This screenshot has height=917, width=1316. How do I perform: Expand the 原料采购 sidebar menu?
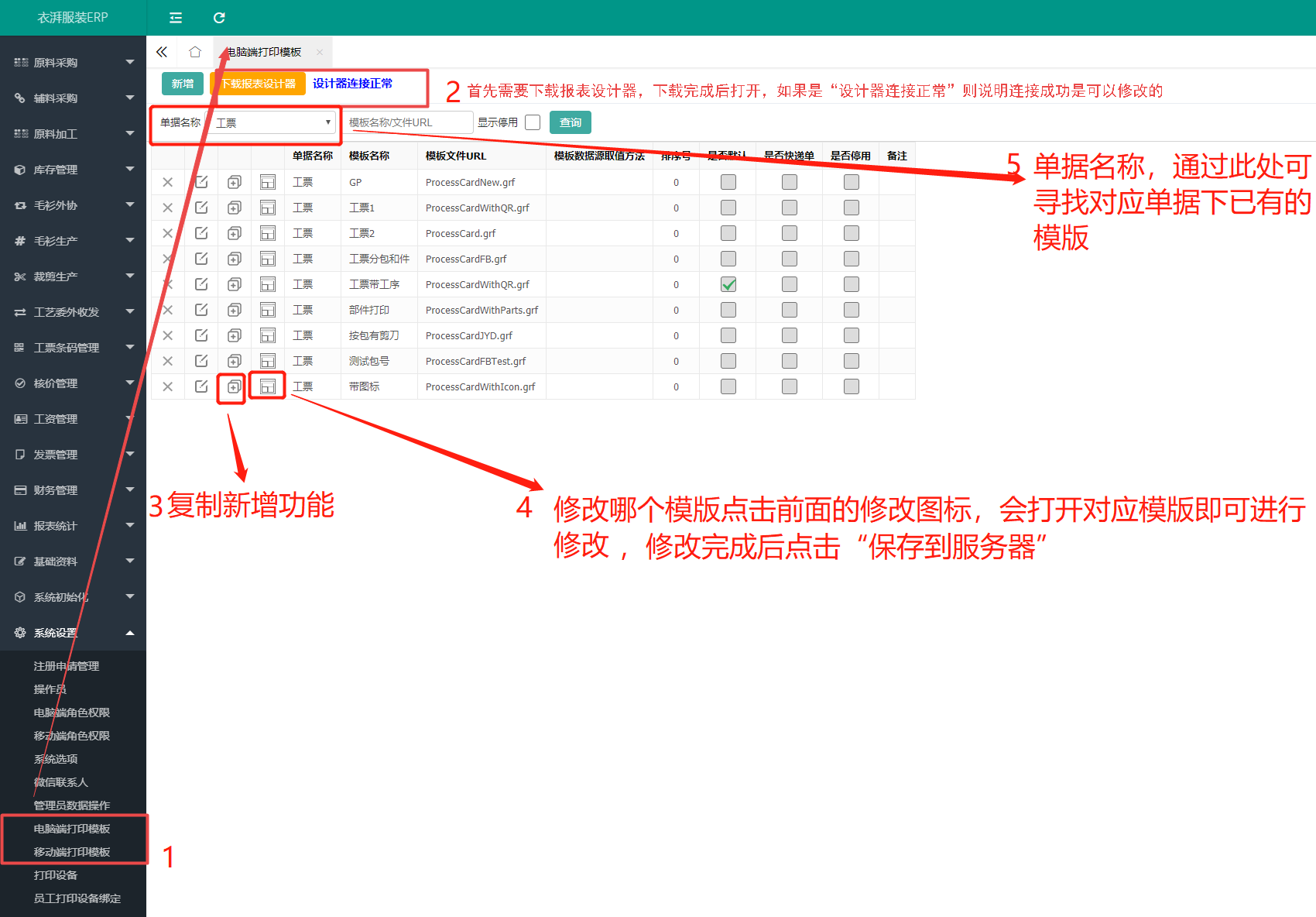pos(74,61)
